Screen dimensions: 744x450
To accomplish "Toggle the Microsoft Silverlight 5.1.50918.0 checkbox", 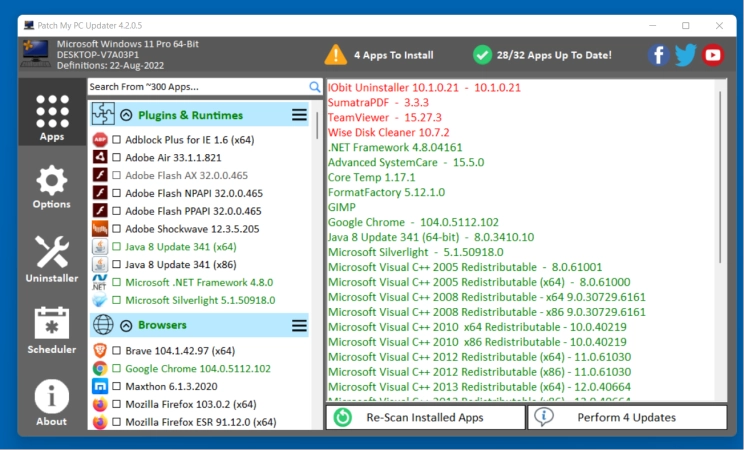I will click(116, 300).
